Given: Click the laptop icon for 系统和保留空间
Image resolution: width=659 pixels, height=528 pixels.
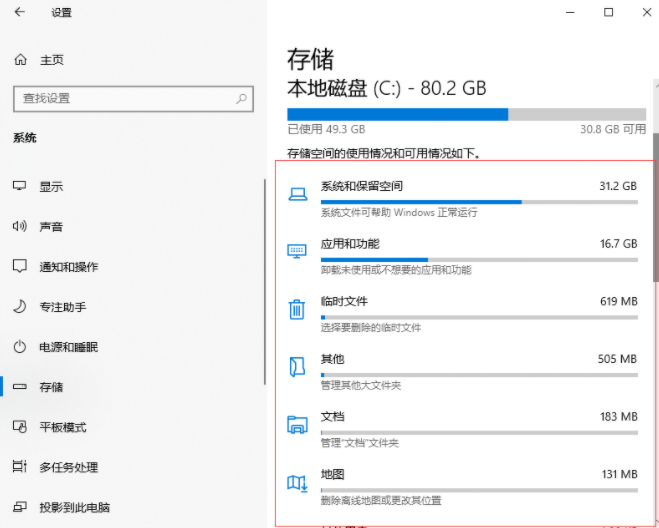Looking at the screenshot, I should click(x=297, y=194).
